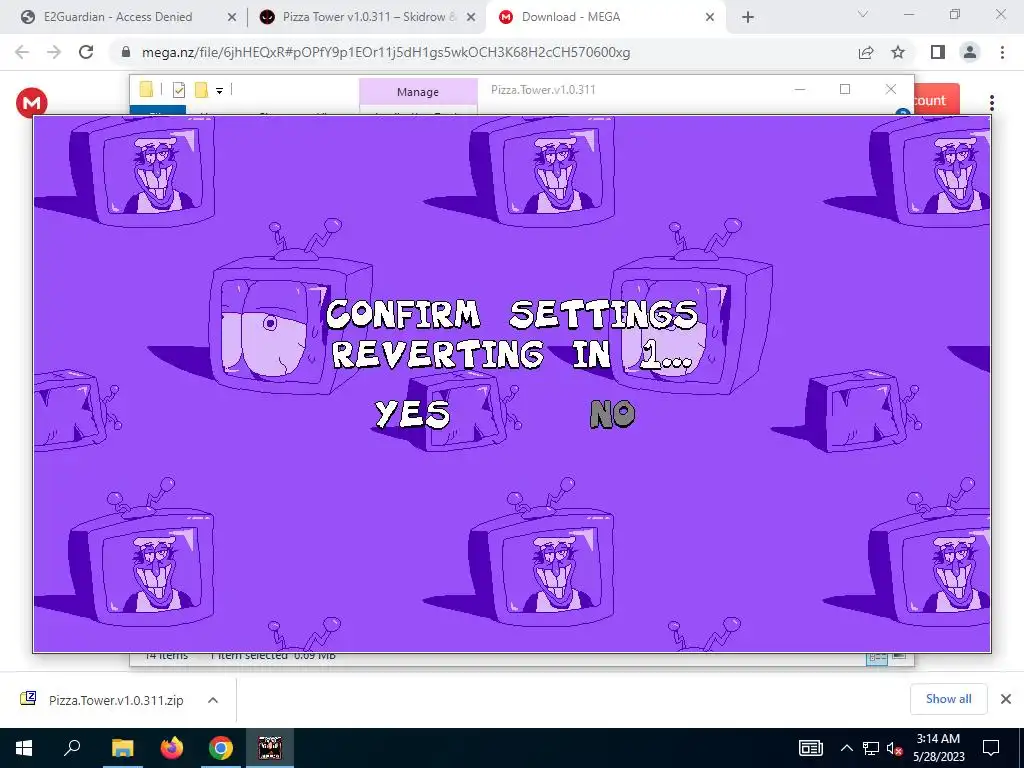Go forward in Chrome
The image size is (1024, 768).
coord(54,52)
